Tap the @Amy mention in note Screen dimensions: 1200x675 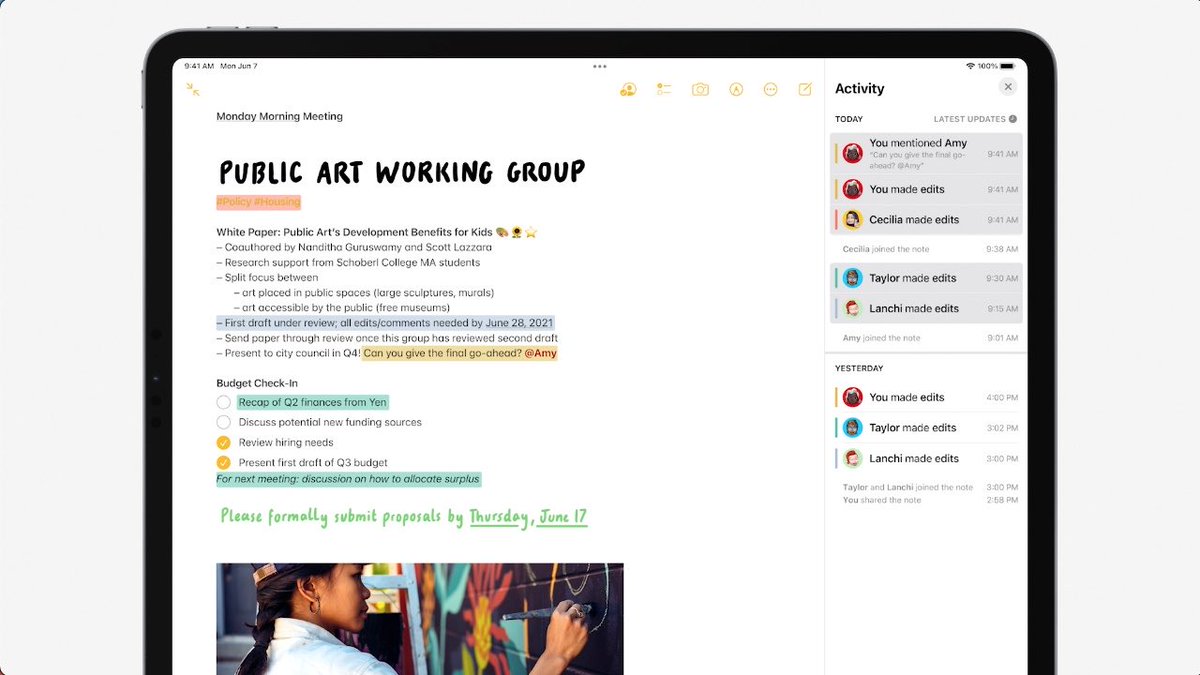(x=541, y=353)
